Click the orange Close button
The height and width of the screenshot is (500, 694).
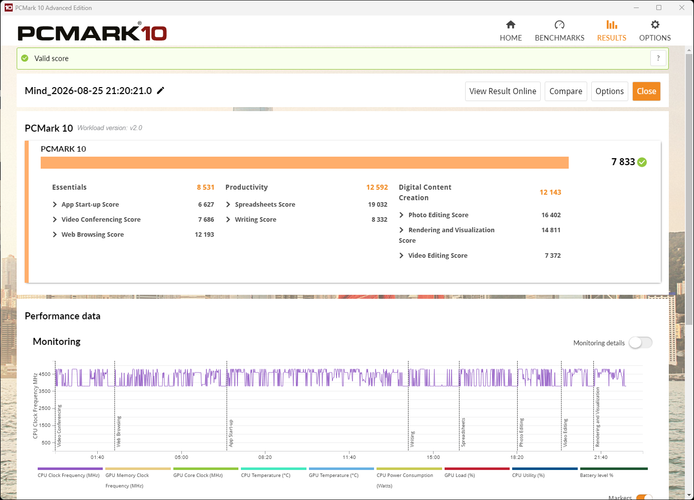tap(646, 91)
